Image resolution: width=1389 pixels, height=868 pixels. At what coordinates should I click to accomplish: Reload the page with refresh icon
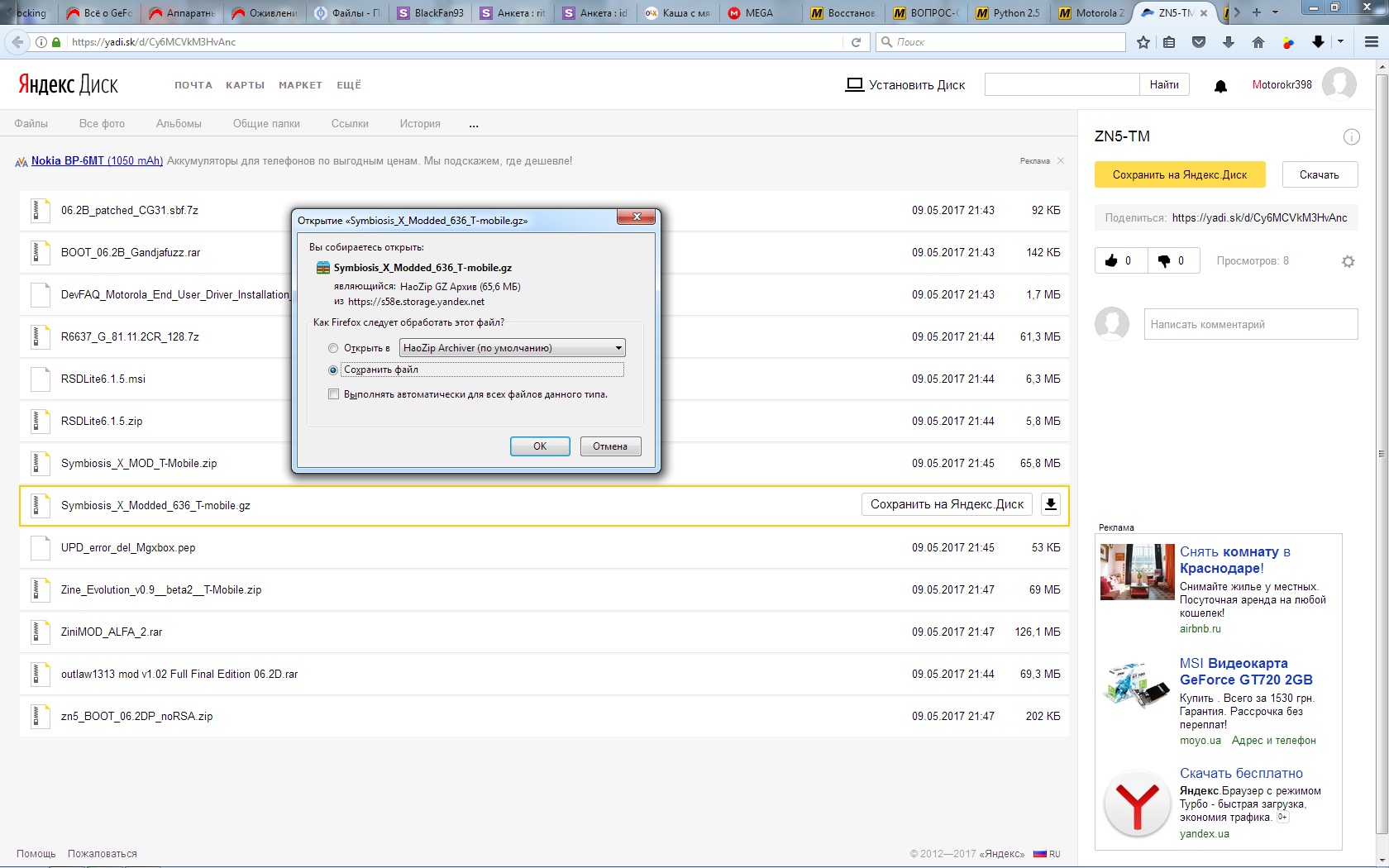(856, 42)
